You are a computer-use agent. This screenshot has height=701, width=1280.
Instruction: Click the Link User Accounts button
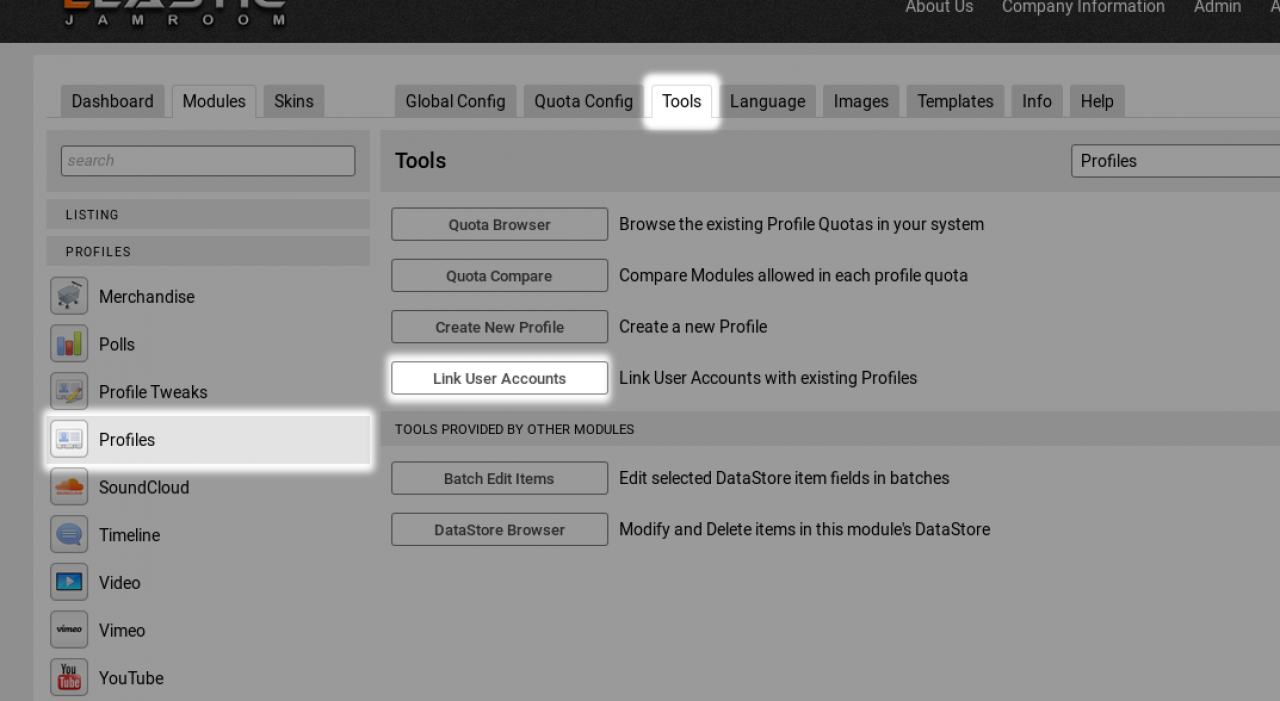(500, 378)
